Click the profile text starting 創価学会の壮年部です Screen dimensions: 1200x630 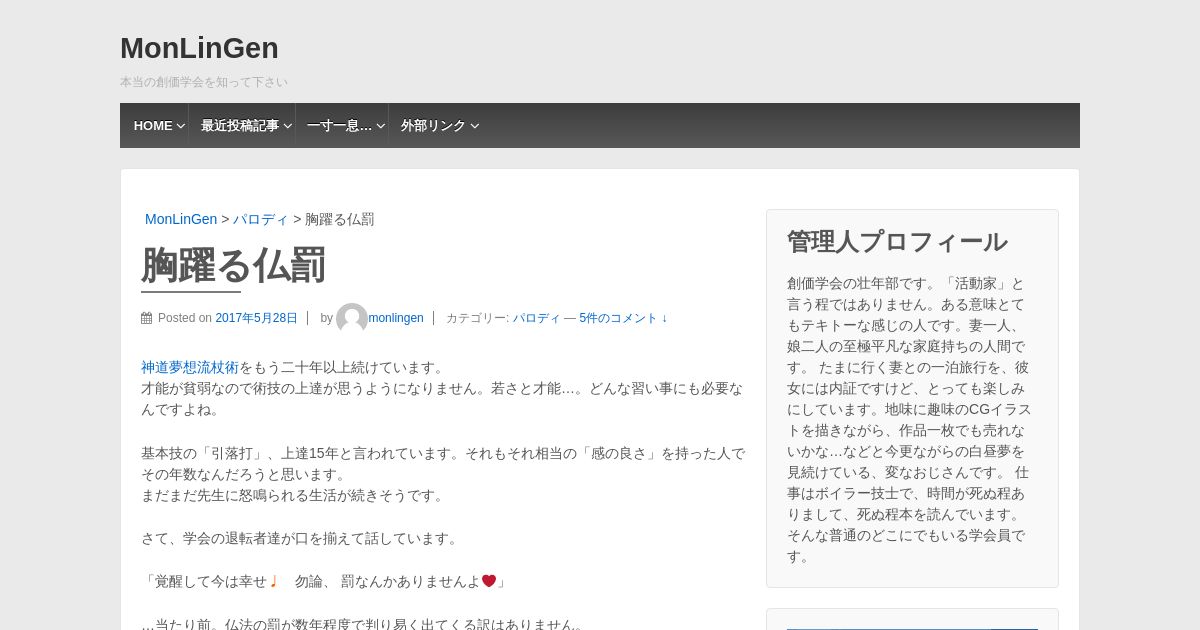910,419
